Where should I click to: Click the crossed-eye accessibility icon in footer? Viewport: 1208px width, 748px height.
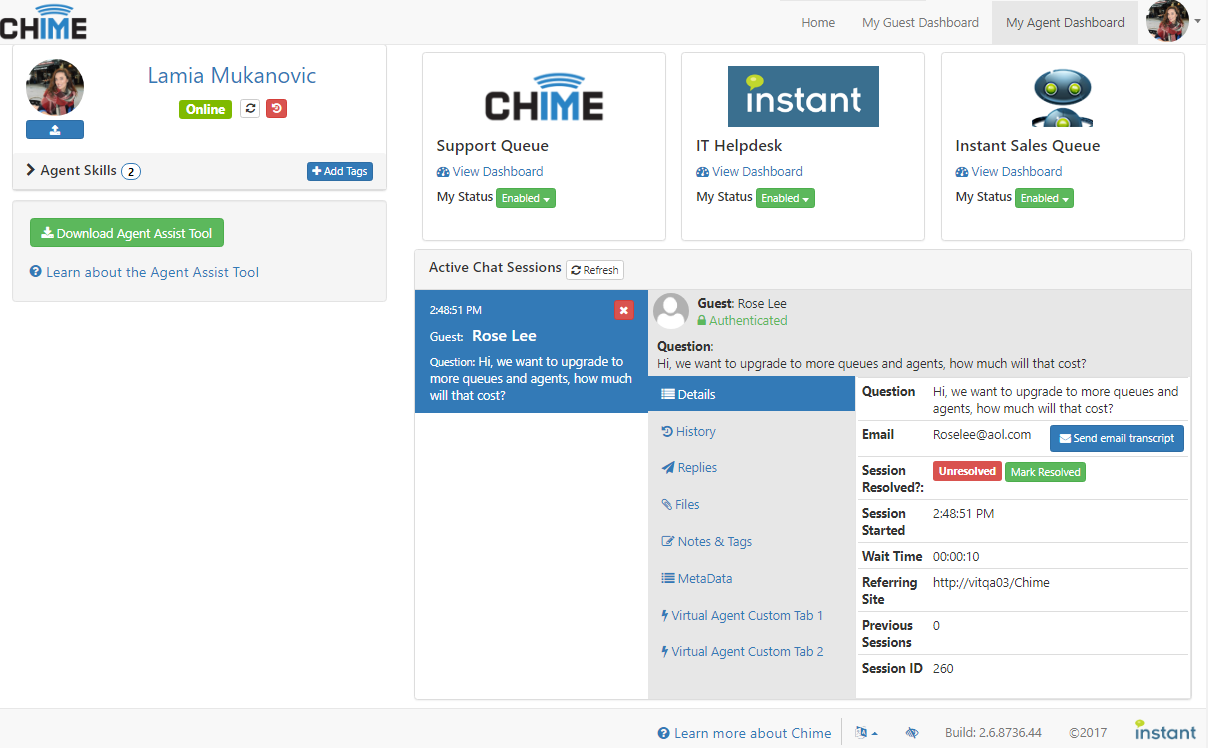click(912, 733)
